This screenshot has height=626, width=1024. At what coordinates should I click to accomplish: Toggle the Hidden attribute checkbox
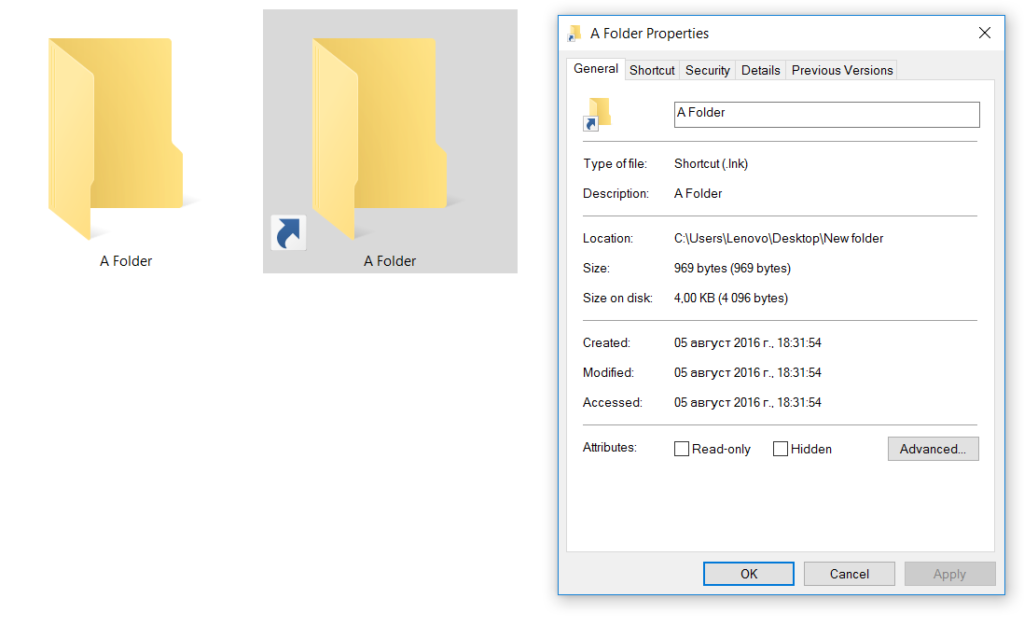[781, 449]
